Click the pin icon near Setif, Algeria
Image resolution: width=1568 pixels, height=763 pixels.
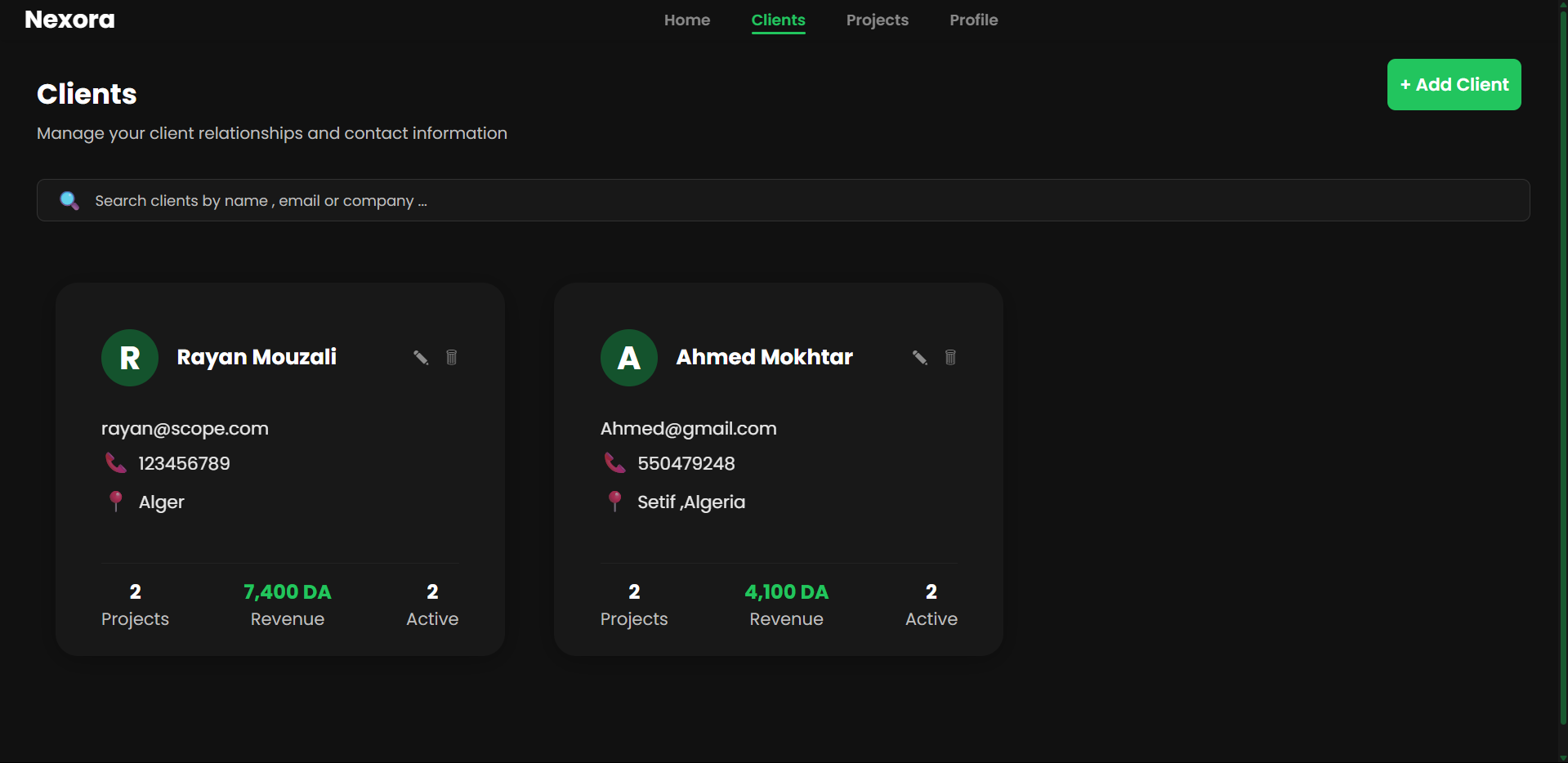(615, 502)
